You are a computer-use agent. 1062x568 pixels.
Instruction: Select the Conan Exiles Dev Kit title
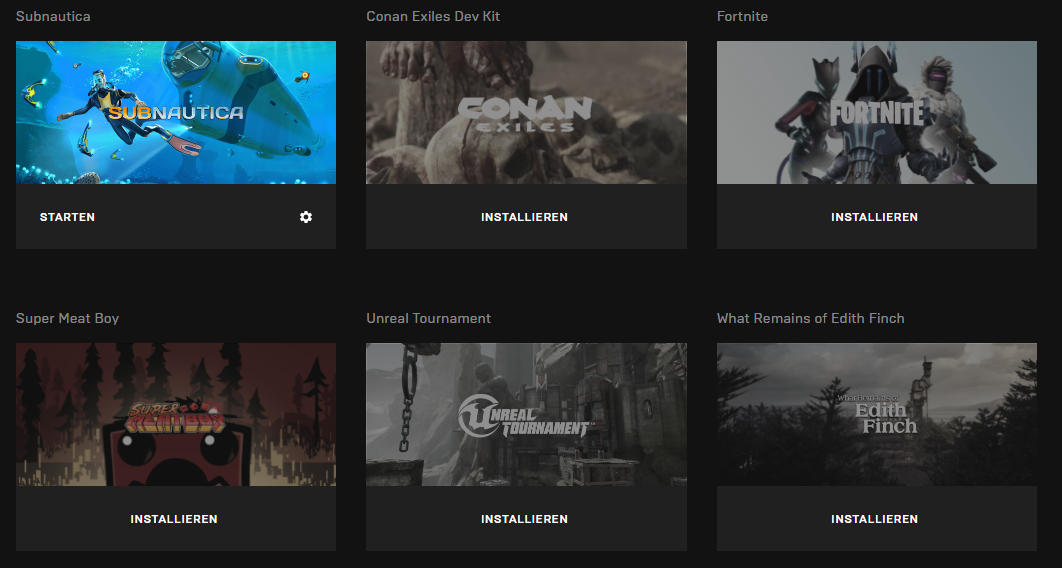pyautogui.click(x=433, y=16)
